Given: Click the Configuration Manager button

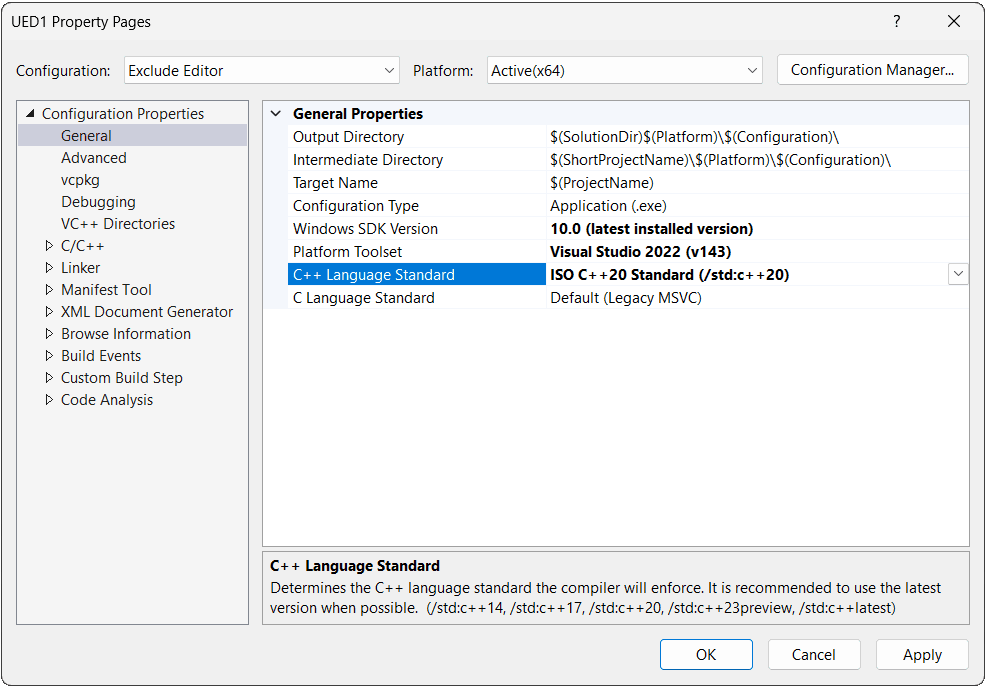Looking at the screenshot, I should click(x=872, y=70).
